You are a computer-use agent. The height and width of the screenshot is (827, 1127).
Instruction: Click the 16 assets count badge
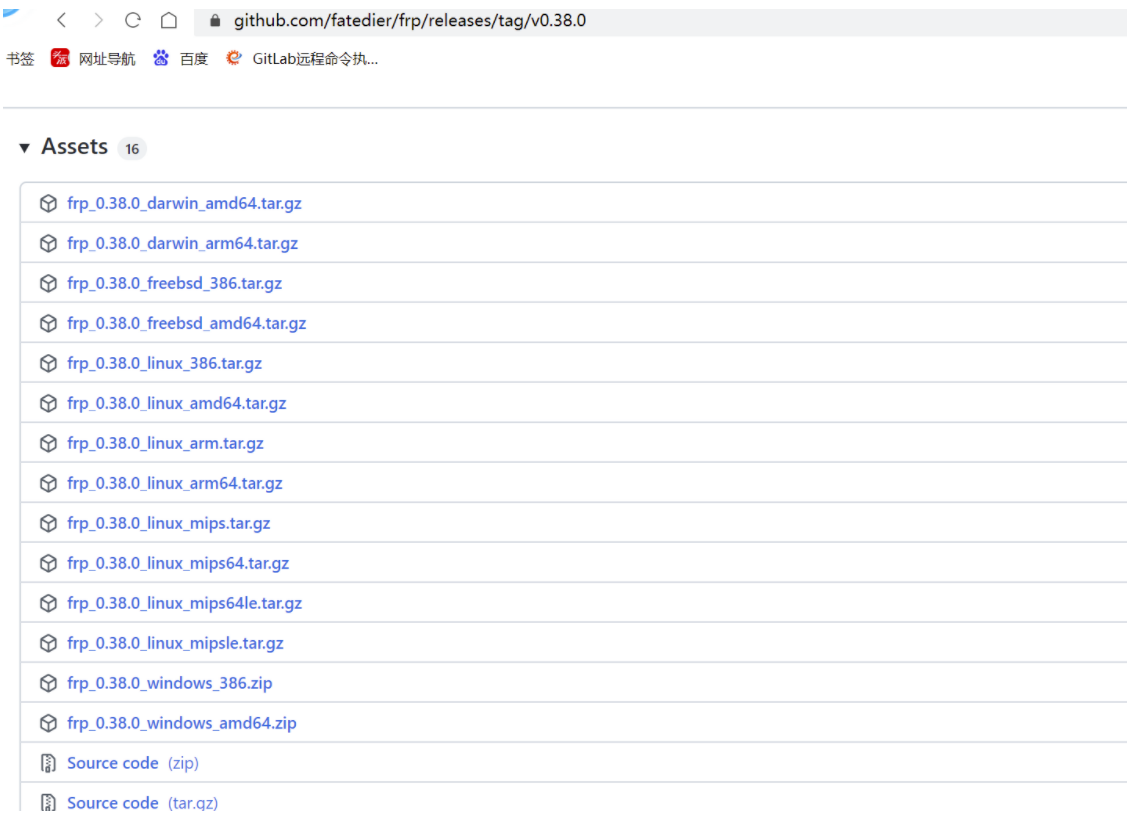click(132, 149)
